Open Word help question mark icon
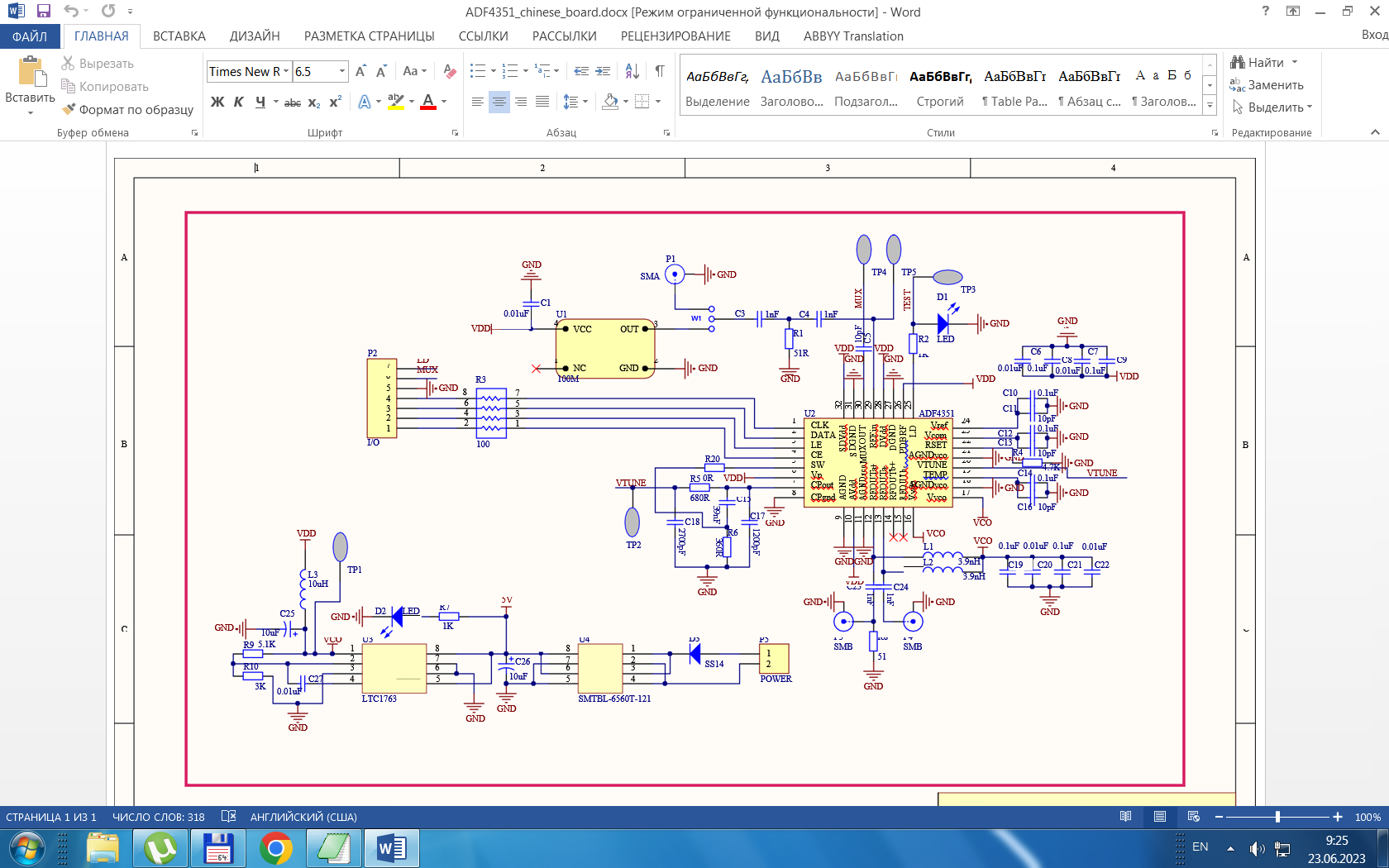Screen dimensions: 1389x868 pos(1265,11)
